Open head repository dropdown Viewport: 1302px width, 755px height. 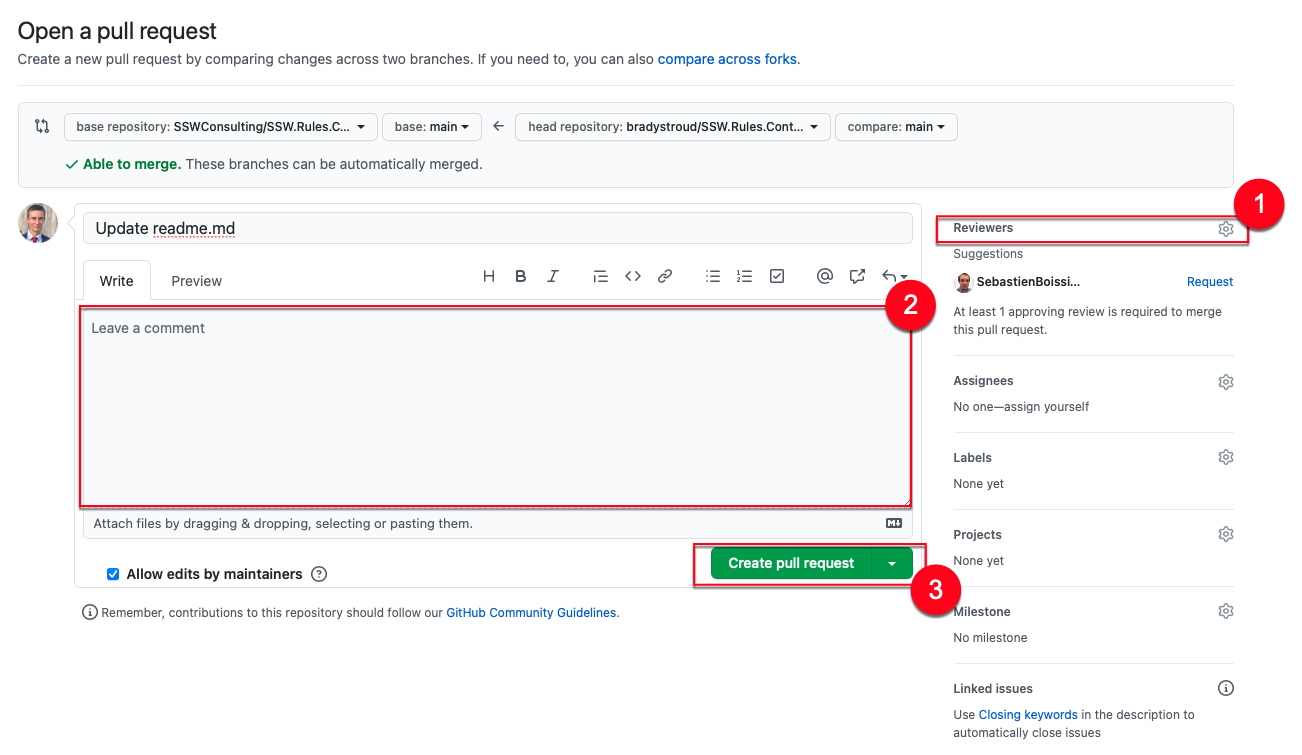(673, 127)
